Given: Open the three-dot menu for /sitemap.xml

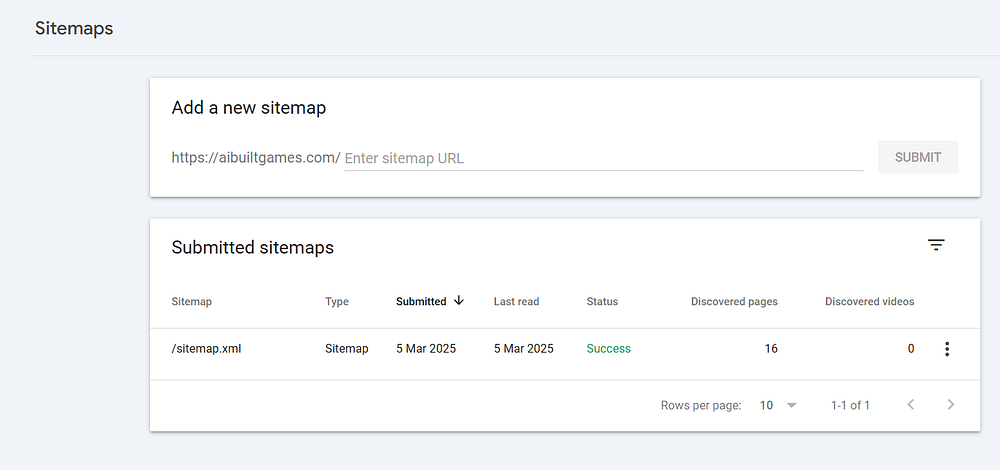Looking at the screenshot, I should [x=947, y=349].
